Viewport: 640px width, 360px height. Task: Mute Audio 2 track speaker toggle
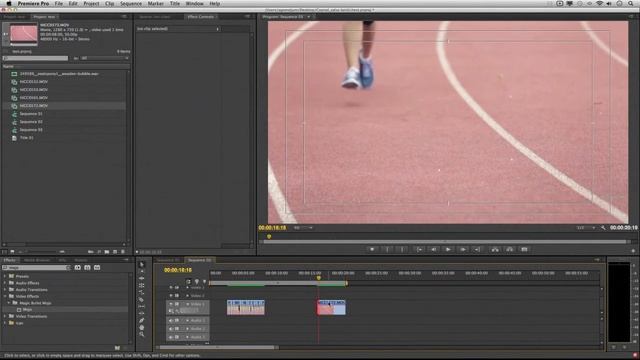(x=171, y=329)
